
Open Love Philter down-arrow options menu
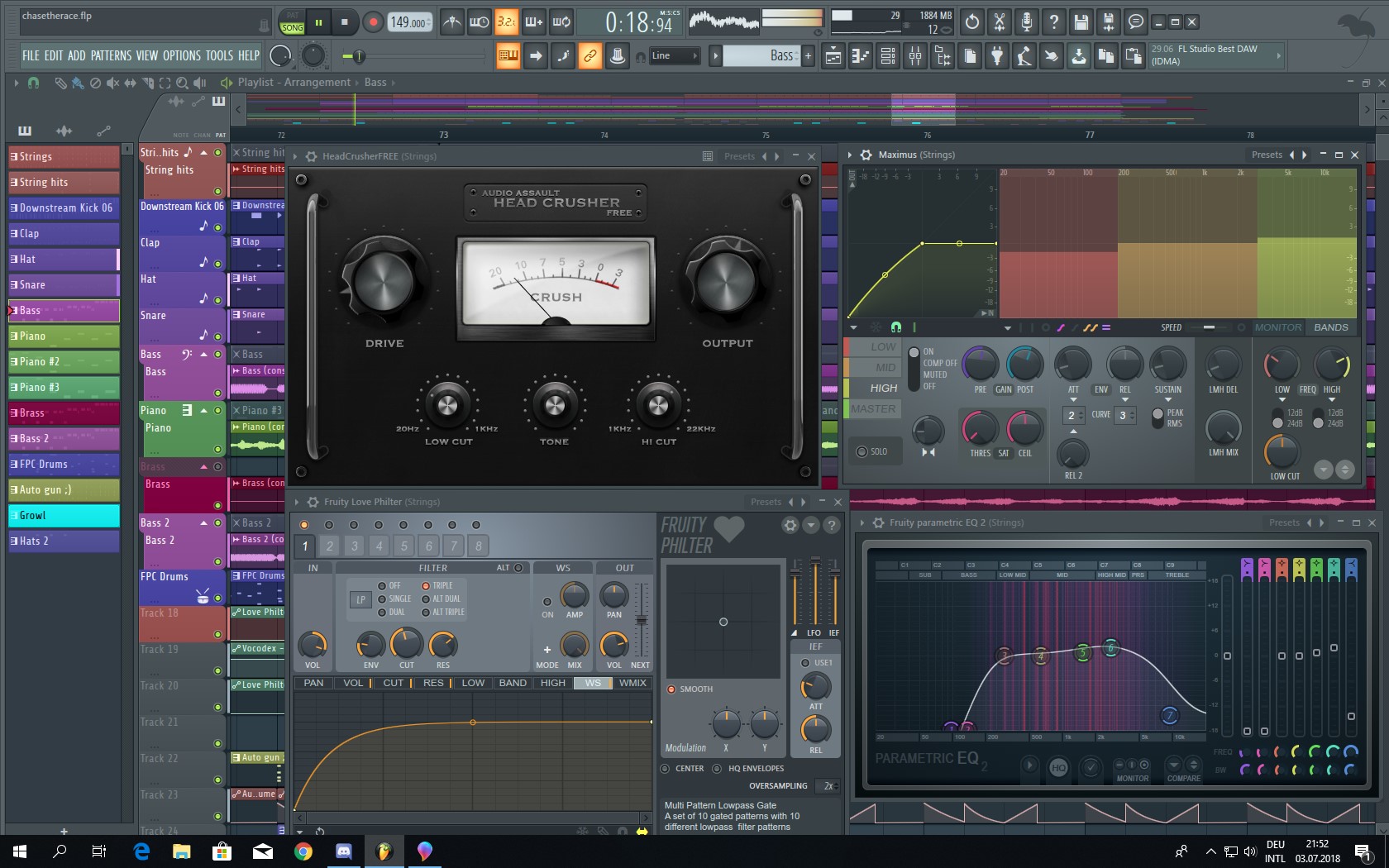point(811,525)
